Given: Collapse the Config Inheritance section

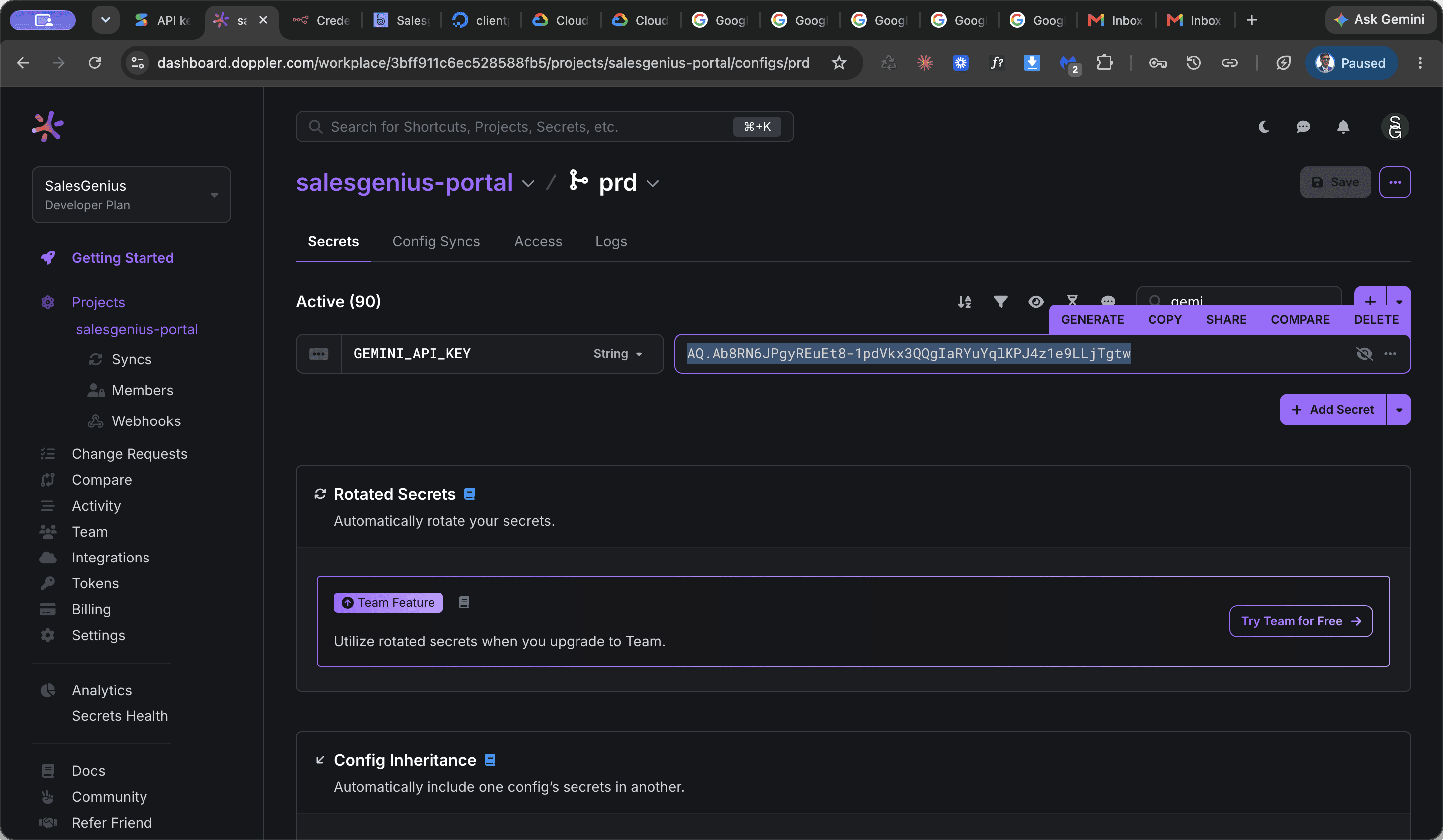Looking at the screenshot, I should point(321,760).
